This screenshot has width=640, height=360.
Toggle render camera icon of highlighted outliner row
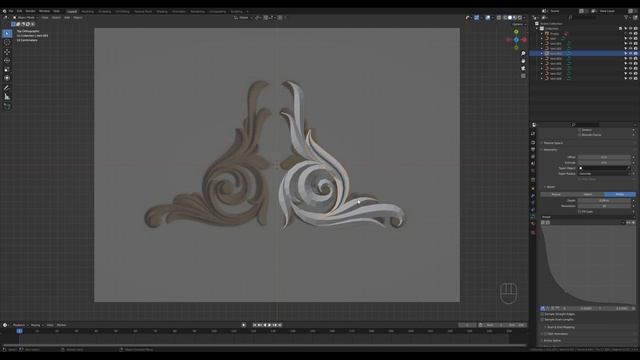(636, 53)
